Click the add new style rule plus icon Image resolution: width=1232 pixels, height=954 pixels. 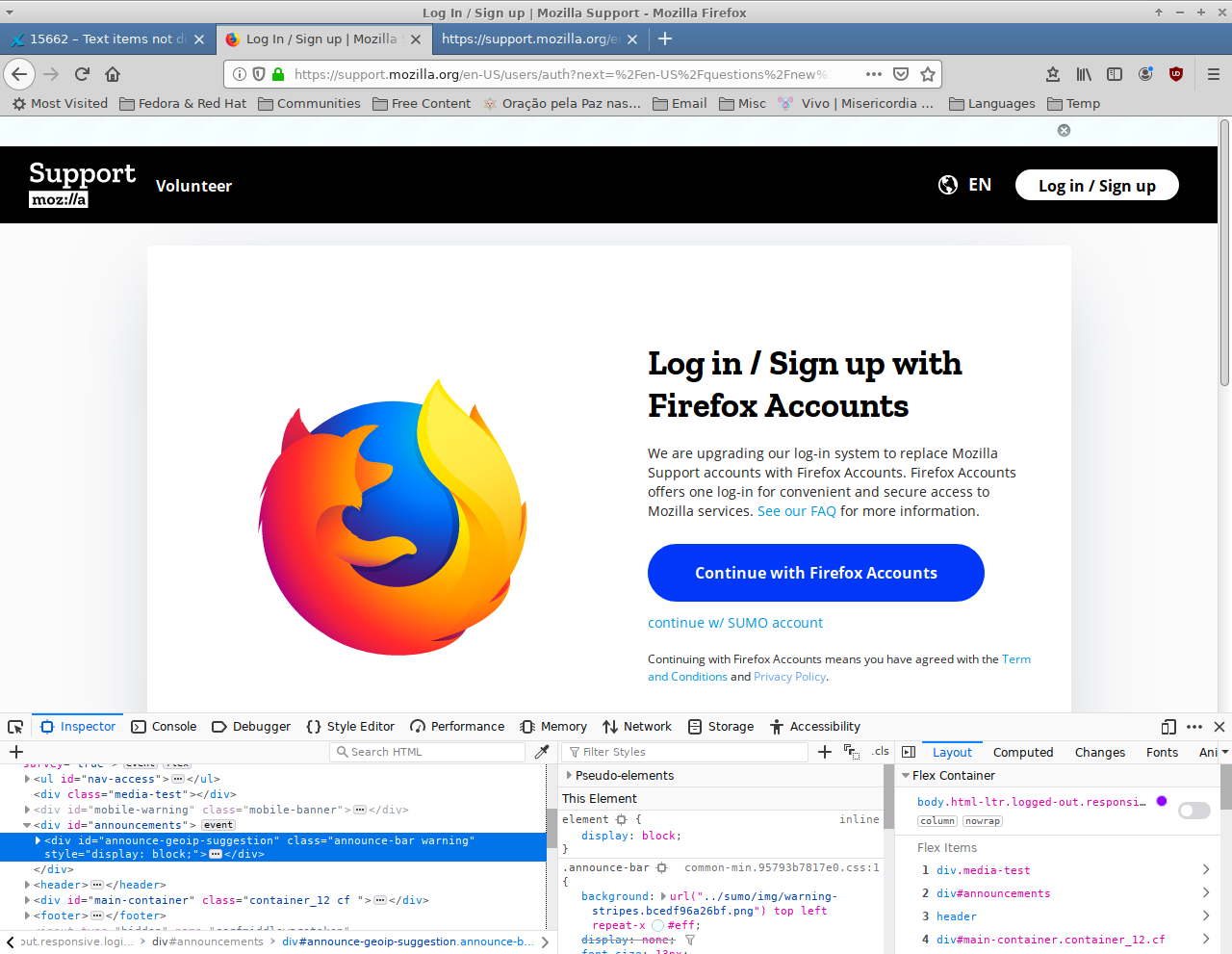pos(825,752)
